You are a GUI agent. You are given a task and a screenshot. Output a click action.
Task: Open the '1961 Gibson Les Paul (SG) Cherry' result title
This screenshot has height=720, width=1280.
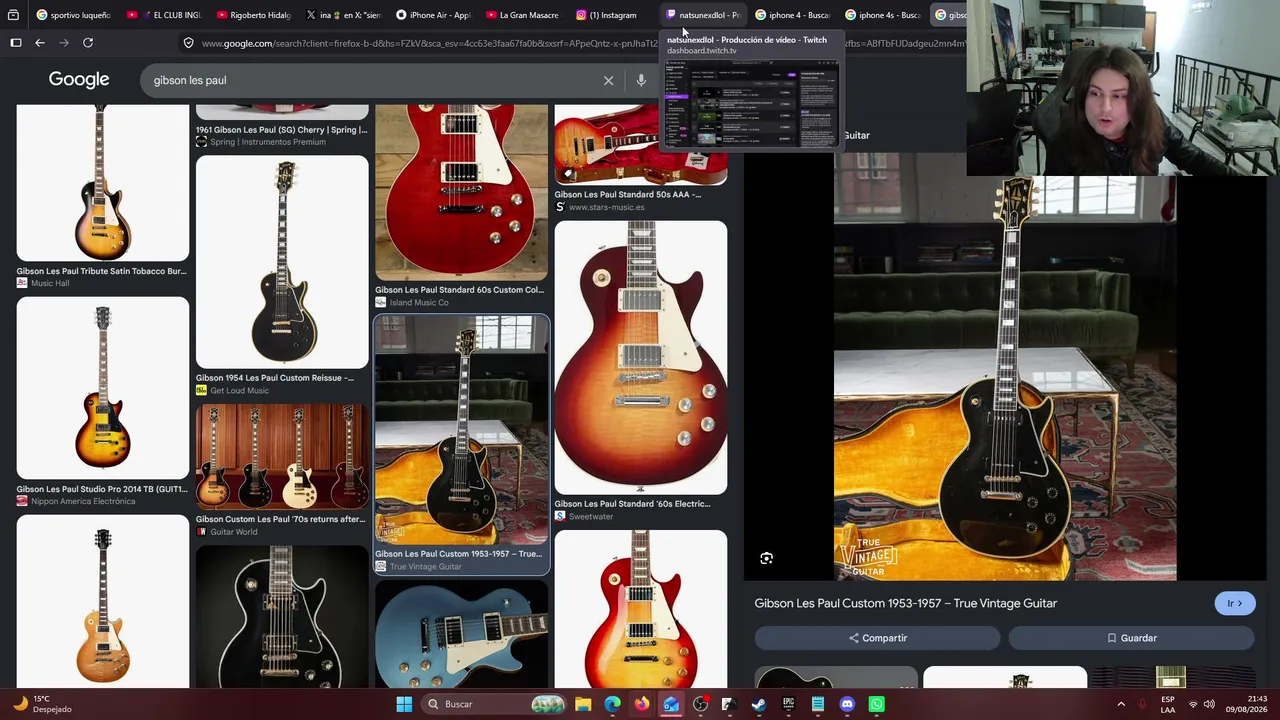tap(282, 130)
